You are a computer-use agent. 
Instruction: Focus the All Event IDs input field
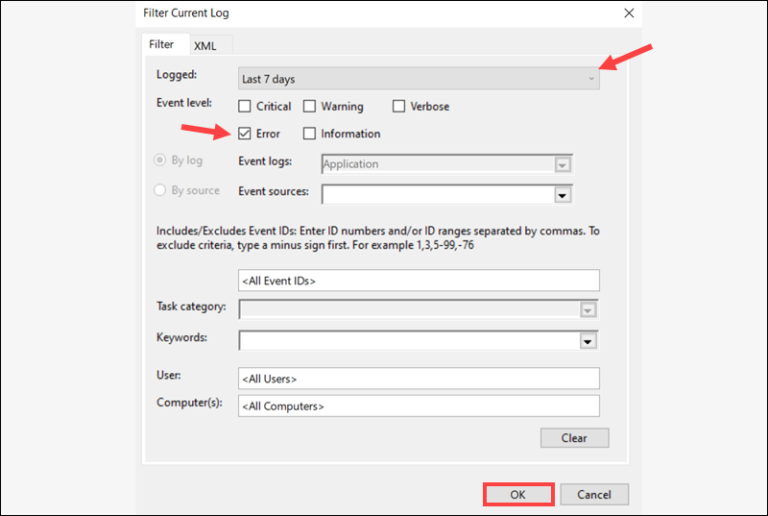(x=419, y=281)
